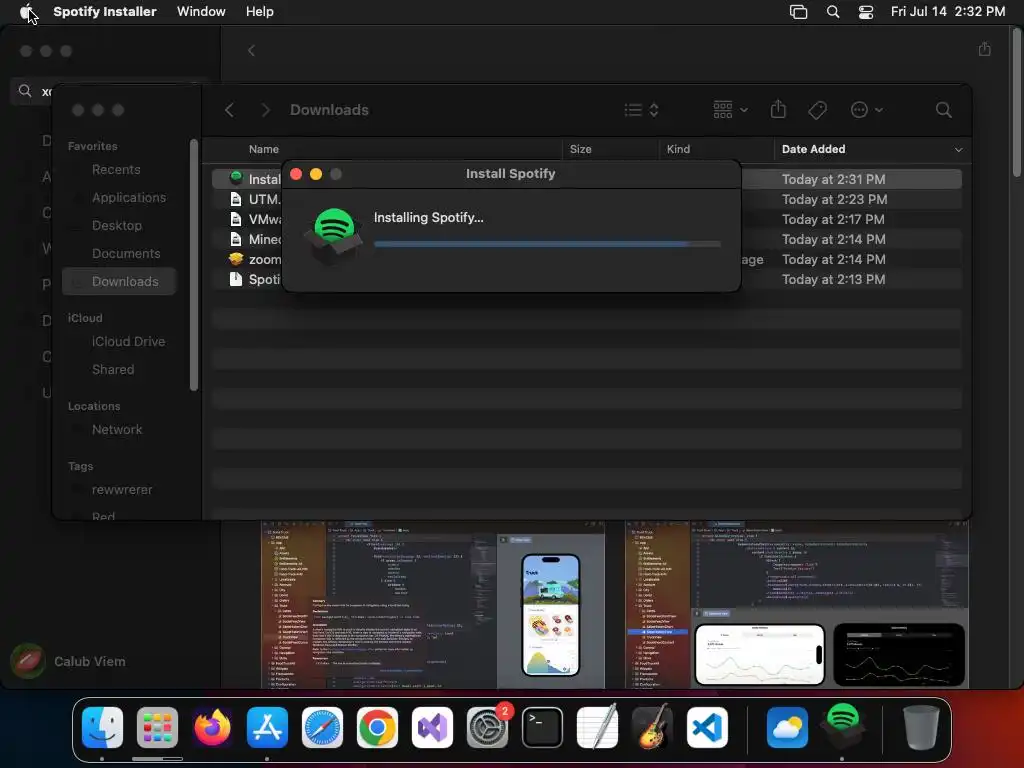Image resolution: width=1024 pixels, height=768 pixels.
Task: Sort the file list by Size column
Action: (x=580, y=149)
